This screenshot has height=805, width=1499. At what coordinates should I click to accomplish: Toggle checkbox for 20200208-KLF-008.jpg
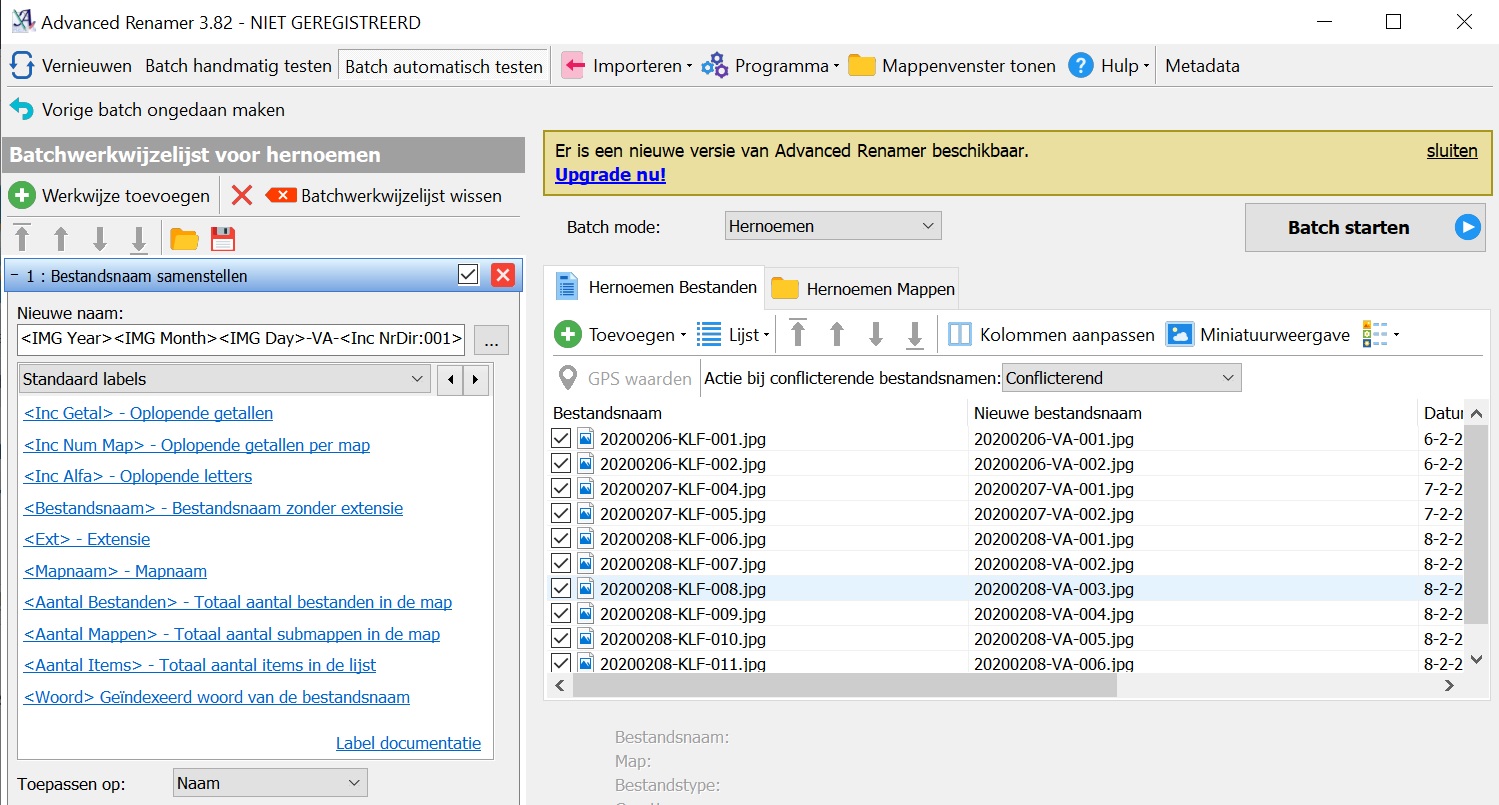(561, 588)
